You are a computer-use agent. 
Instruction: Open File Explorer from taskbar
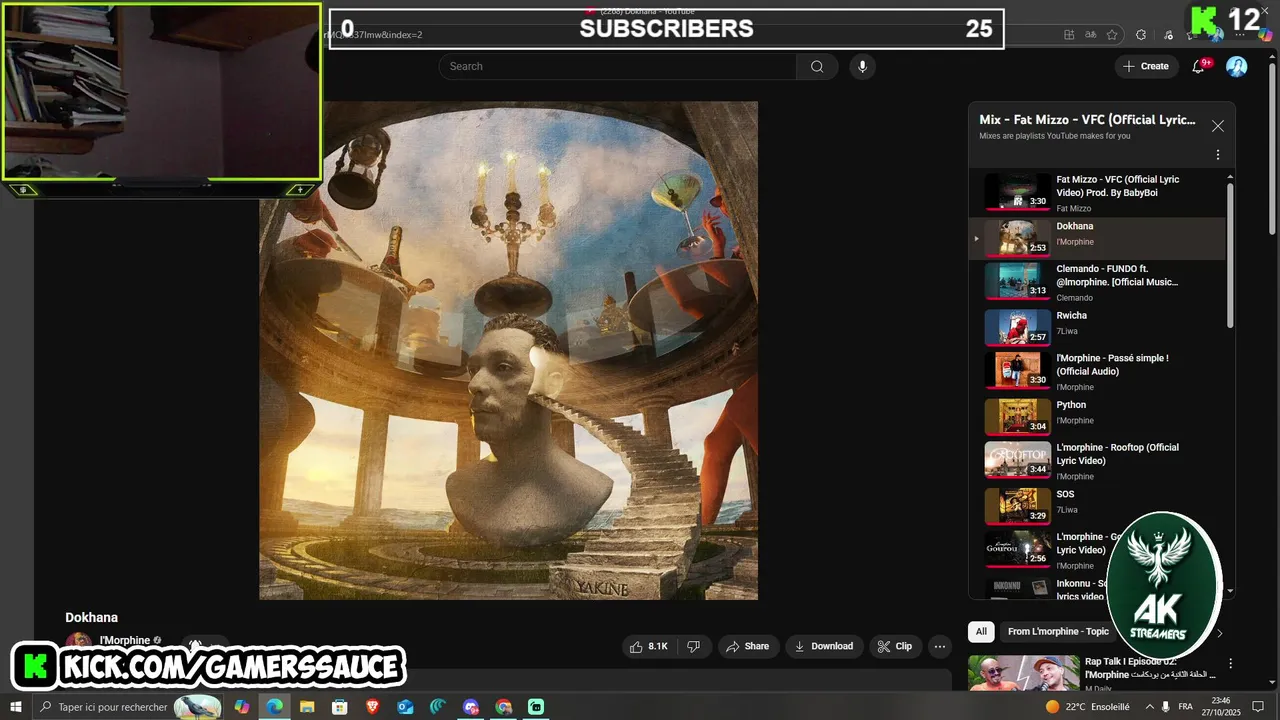tap(307, 707)
